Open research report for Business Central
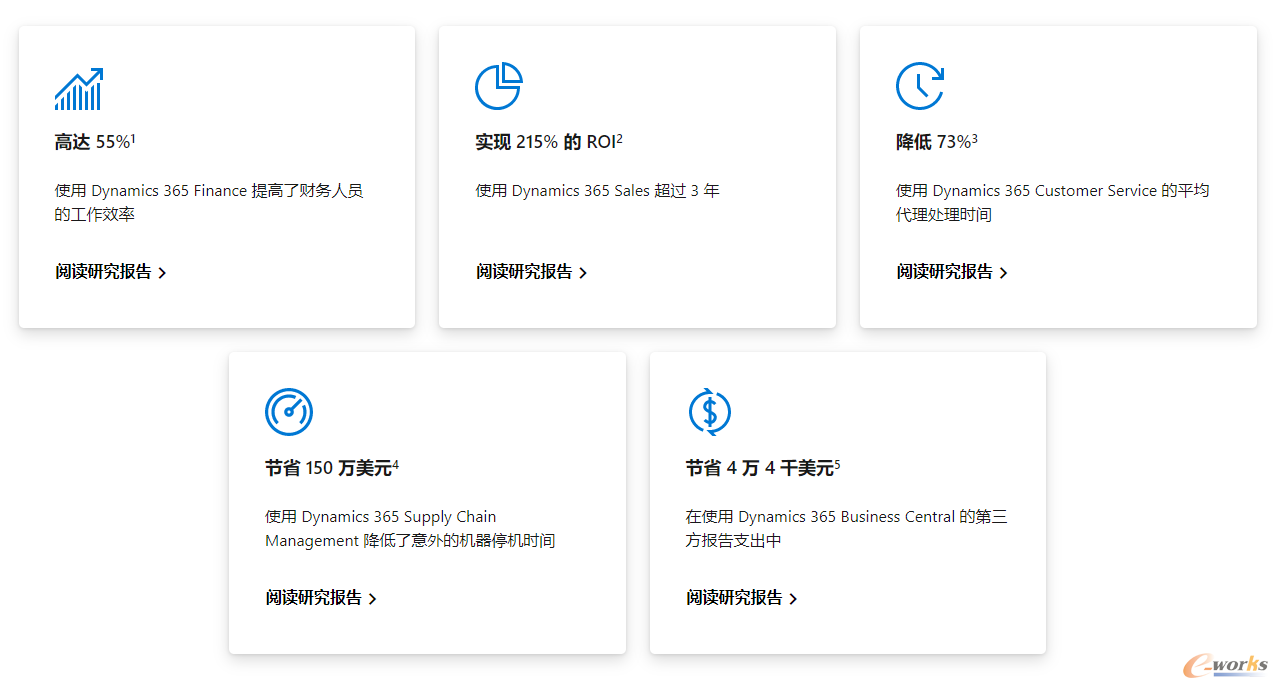The image size is (1278, 688). coord(743,598)
